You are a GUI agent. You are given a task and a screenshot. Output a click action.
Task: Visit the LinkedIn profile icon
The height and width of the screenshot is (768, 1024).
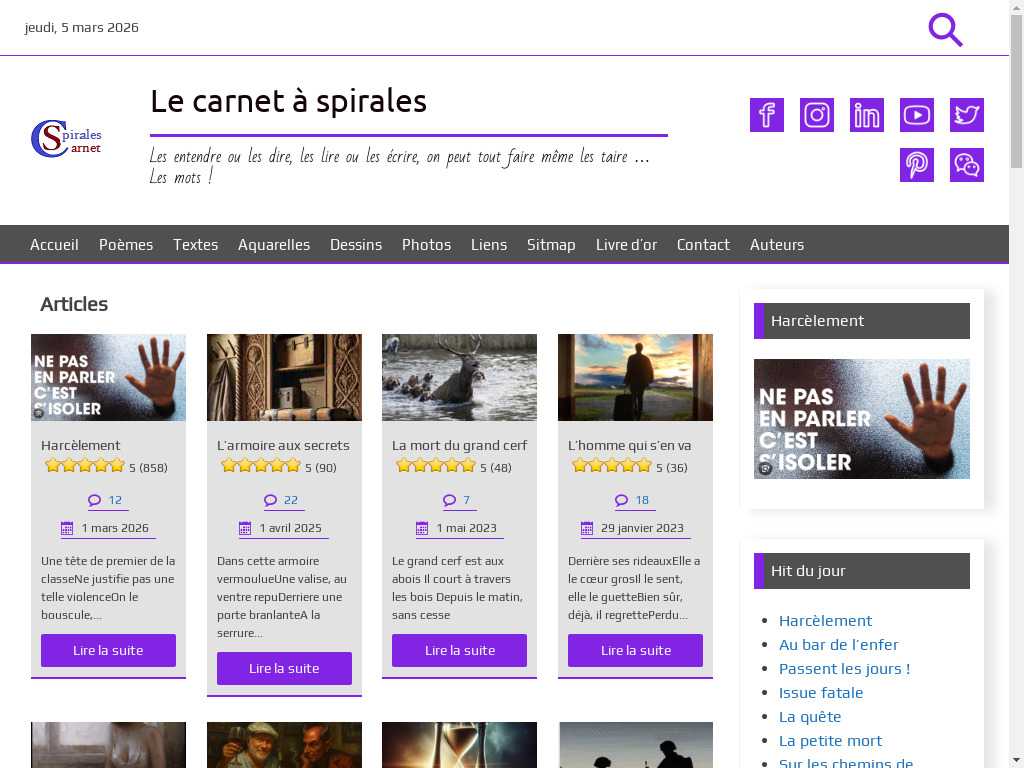pos(867,115)
